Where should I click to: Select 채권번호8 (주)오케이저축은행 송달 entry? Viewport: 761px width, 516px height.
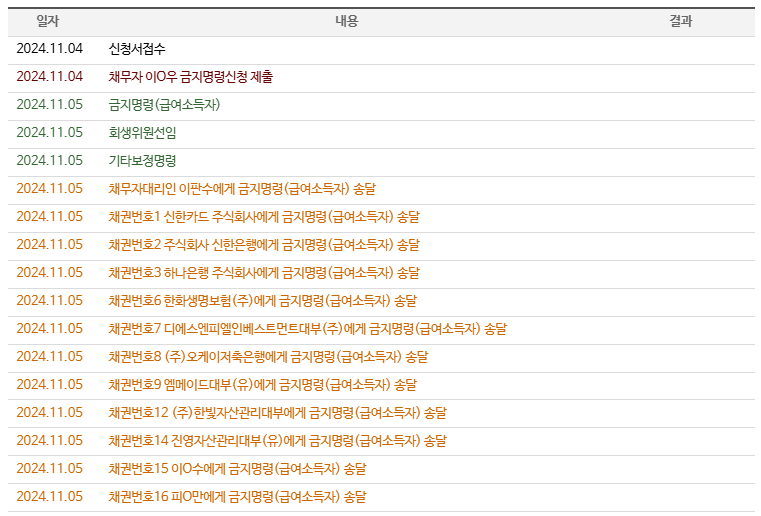pos(268,357)
